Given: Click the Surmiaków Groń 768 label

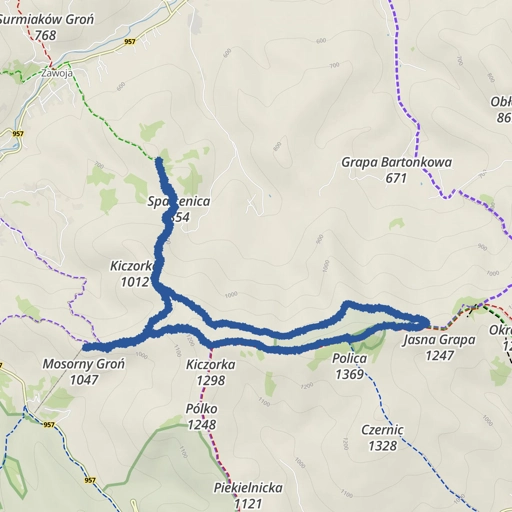Looking at the screenshot, I should coord(46,27).
